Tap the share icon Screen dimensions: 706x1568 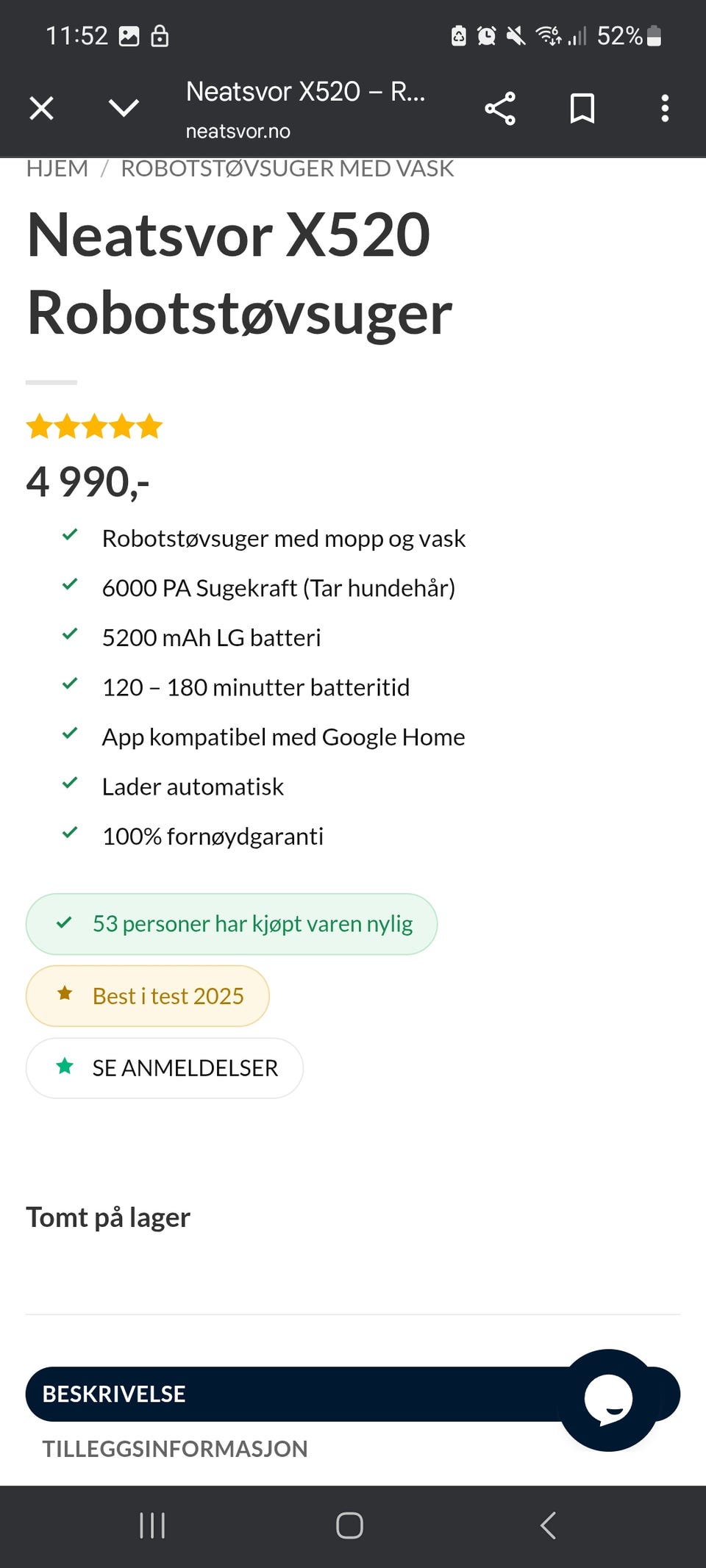coord(500,109)
